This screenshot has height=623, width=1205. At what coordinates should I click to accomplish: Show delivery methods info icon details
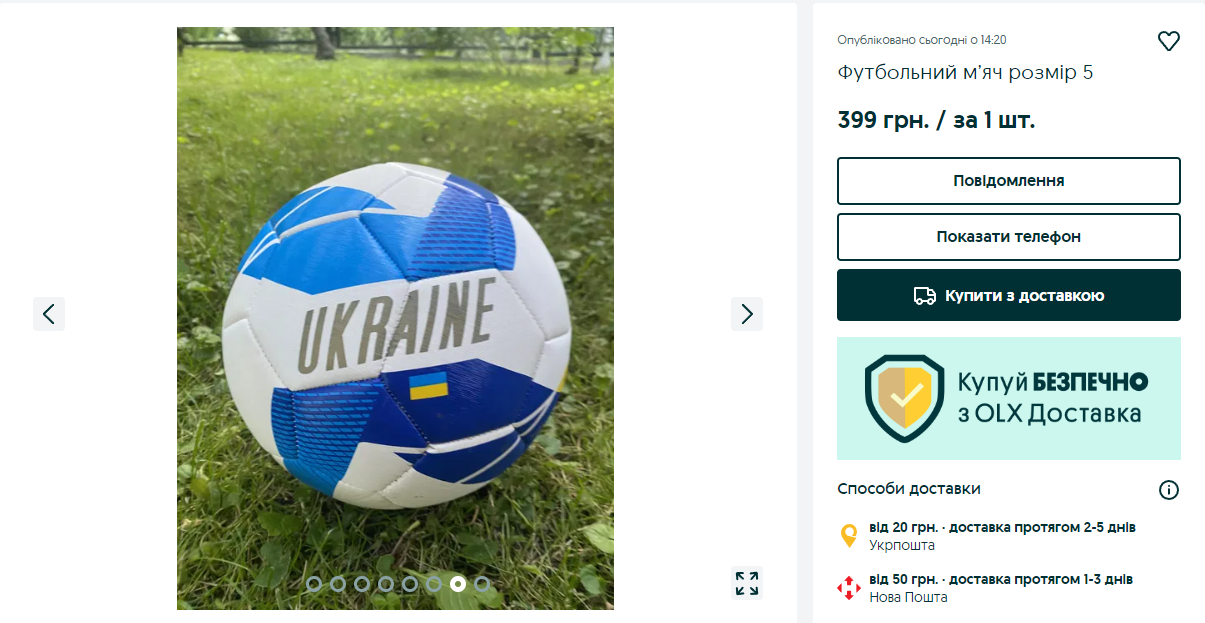[x=1169, y=490]
